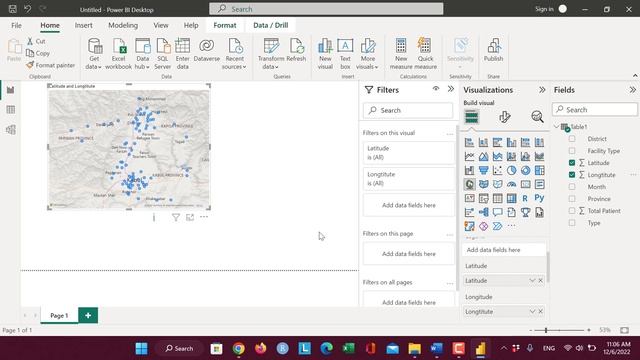Viewport: 640px width, 360px height.
Task: Select the Python visual icon
Action: pos(539,198)
